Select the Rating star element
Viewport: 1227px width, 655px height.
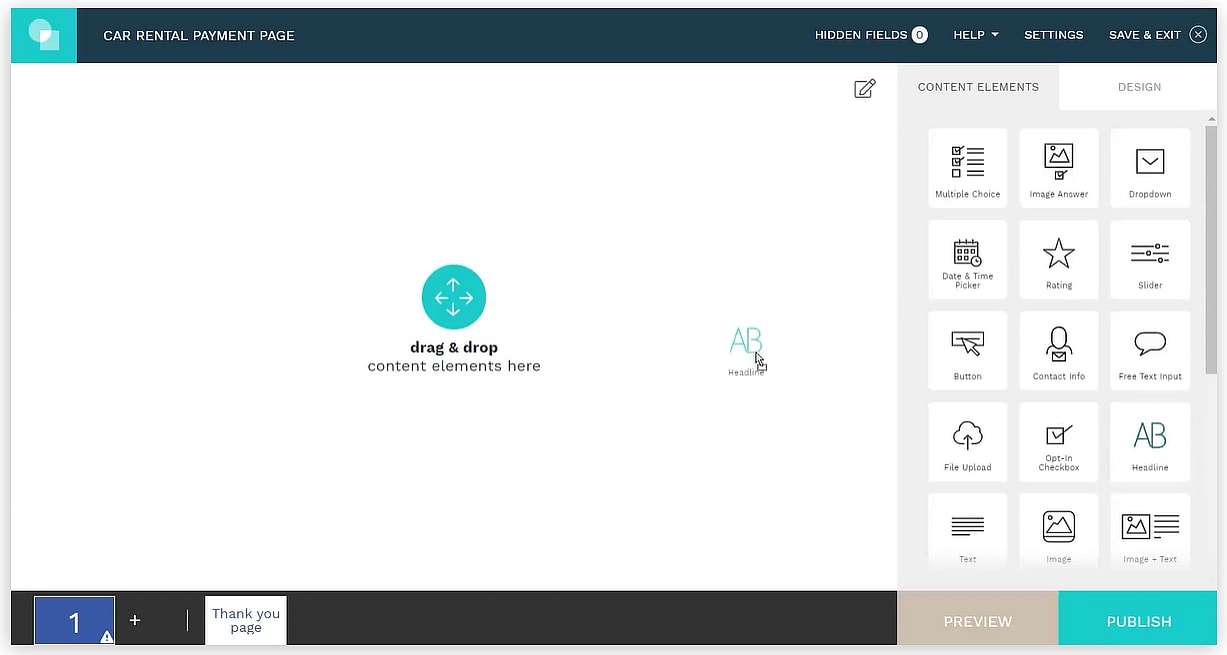point(1058,259)
